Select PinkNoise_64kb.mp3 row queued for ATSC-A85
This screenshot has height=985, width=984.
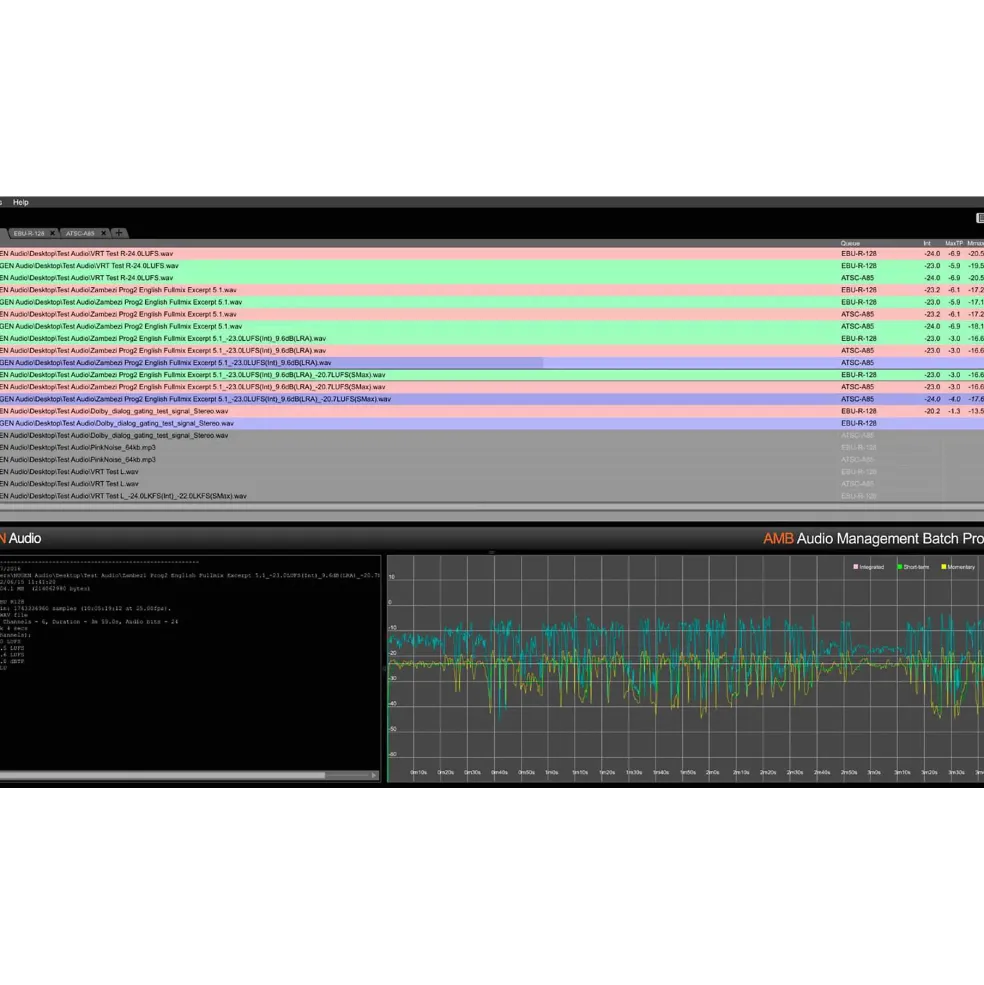(x=492, y=460)
